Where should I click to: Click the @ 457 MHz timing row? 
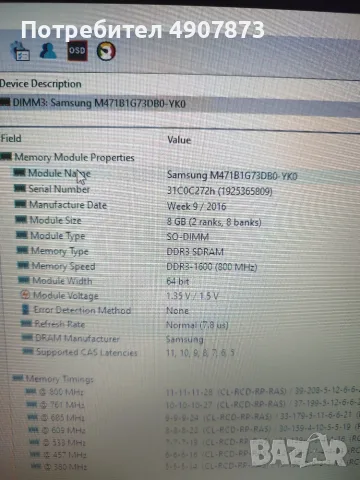click(x=65, y=455)
